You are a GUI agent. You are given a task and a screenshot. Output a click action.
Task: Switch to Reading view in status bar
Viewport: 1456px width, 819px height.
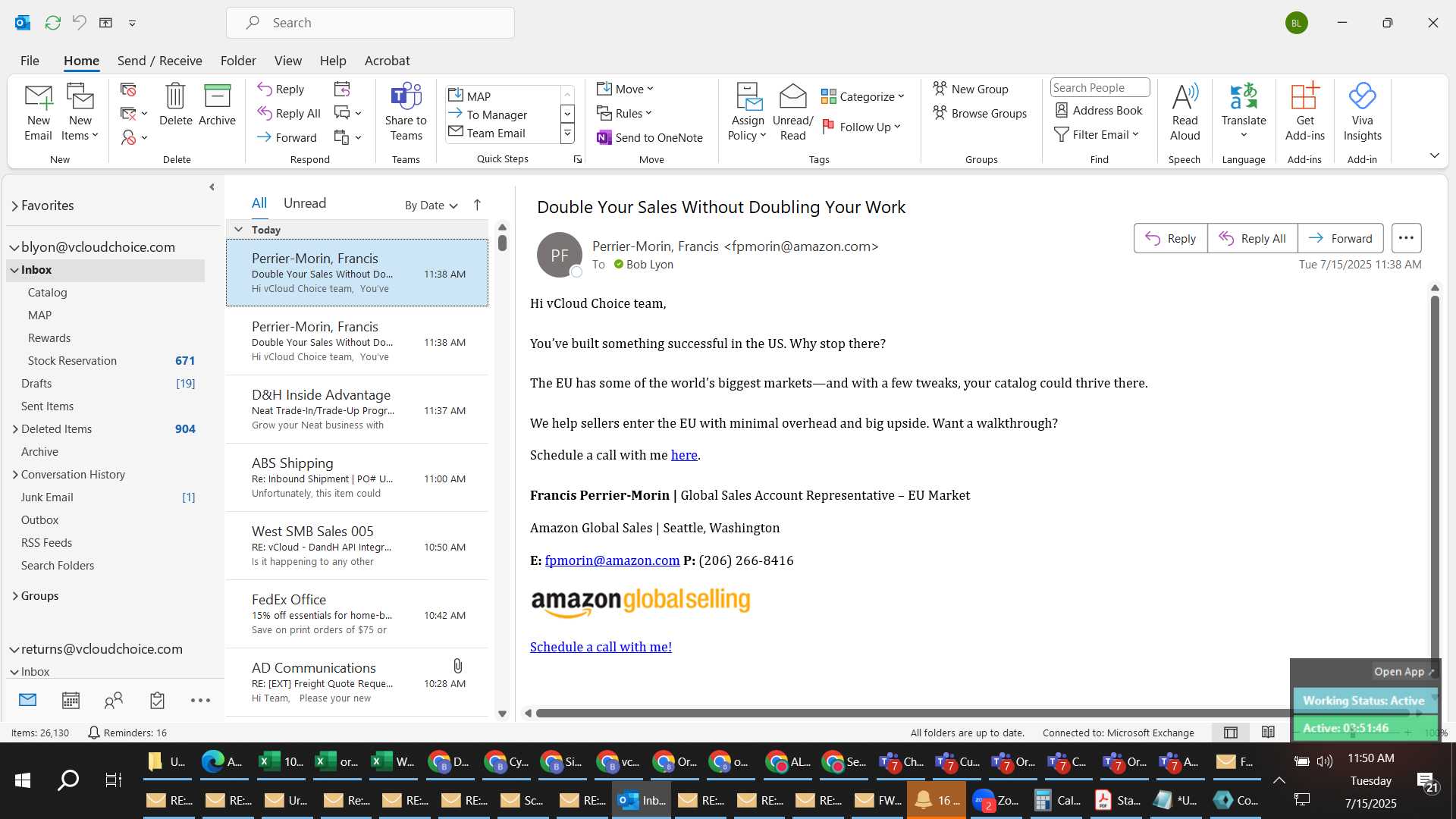1268,732
